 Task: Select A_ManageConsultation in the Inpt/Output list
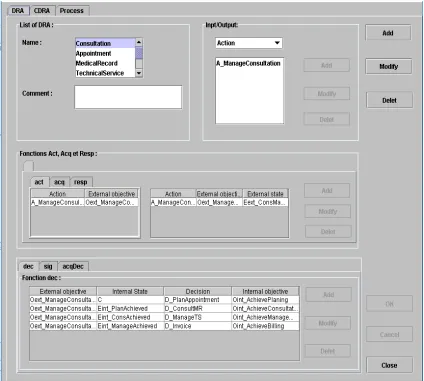[248, 63]
